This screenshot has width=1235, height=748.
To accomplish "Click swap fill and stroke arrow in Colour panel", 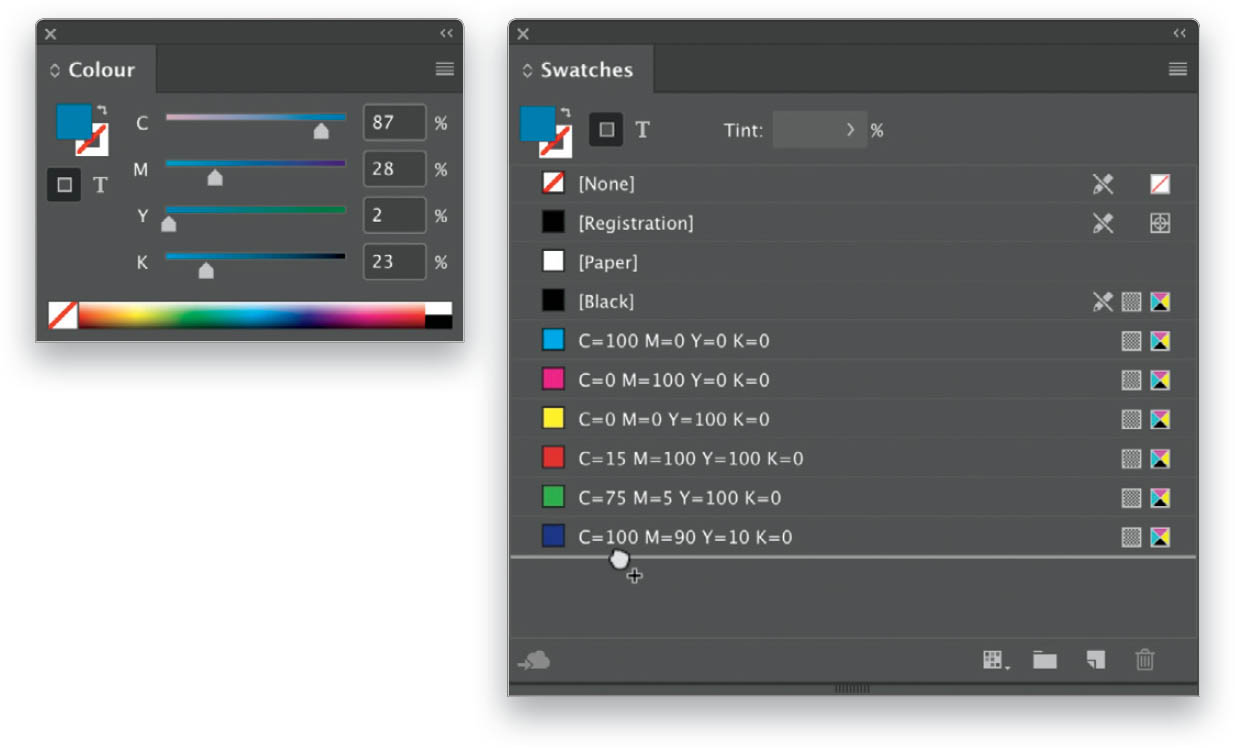I will tap(101, 111).
